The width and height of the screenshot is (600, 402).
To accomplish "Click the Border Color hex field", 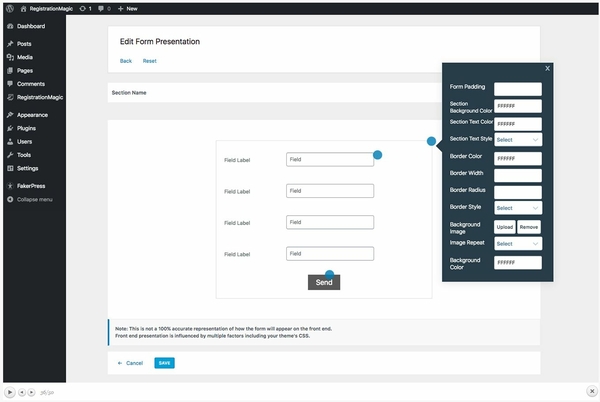I will (517, 157).
